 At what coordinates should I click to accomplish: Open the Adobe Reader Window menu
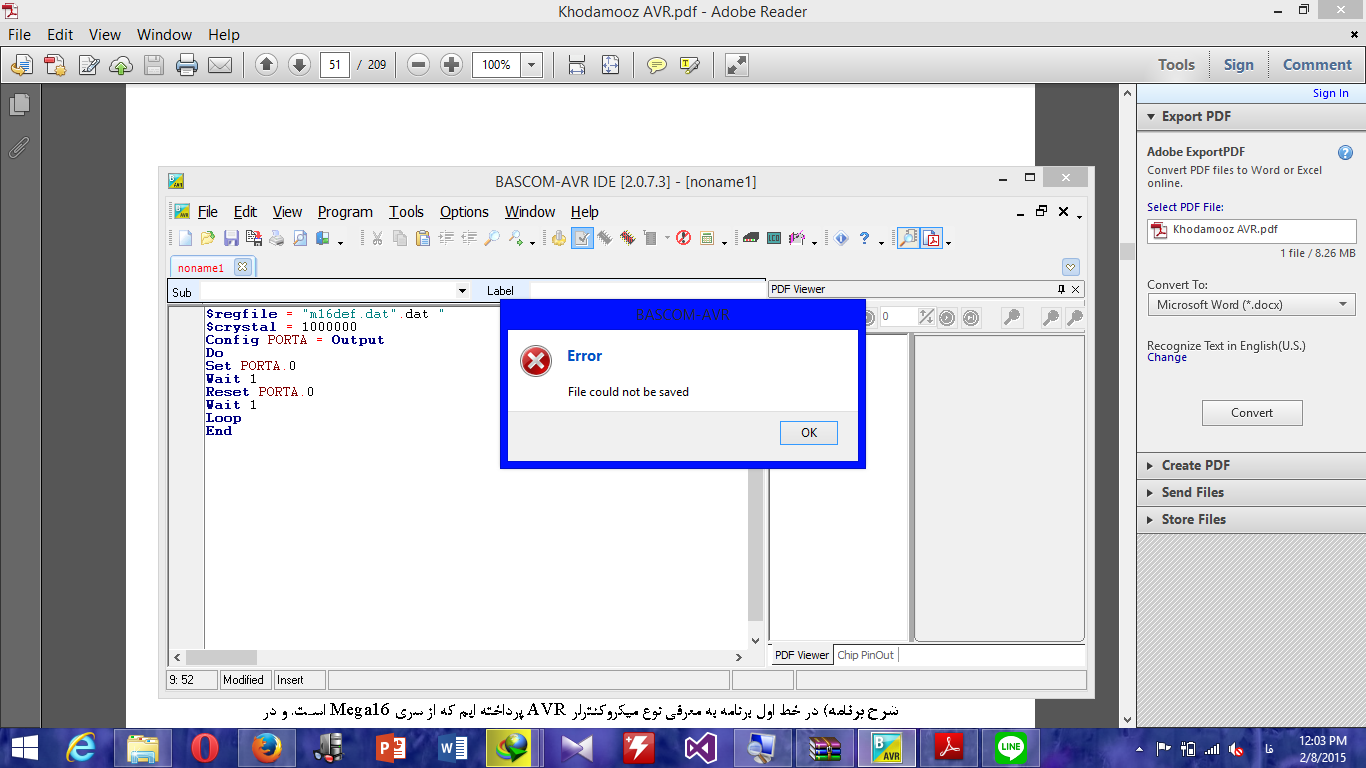pos(164,34)
